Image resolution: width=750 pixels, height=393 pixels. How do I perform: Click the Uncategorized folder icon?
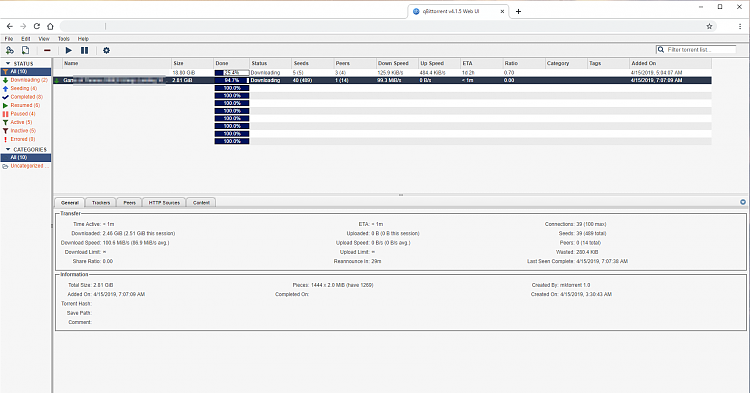click(5, 166)
